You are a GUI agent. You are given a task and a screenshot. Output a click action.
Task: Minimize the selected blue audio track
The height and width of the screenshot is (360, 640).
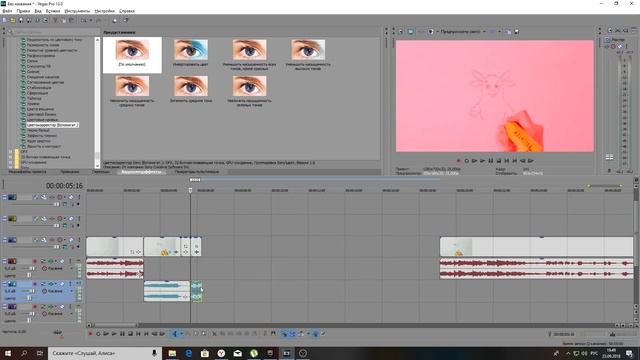(x=4, y=284)
